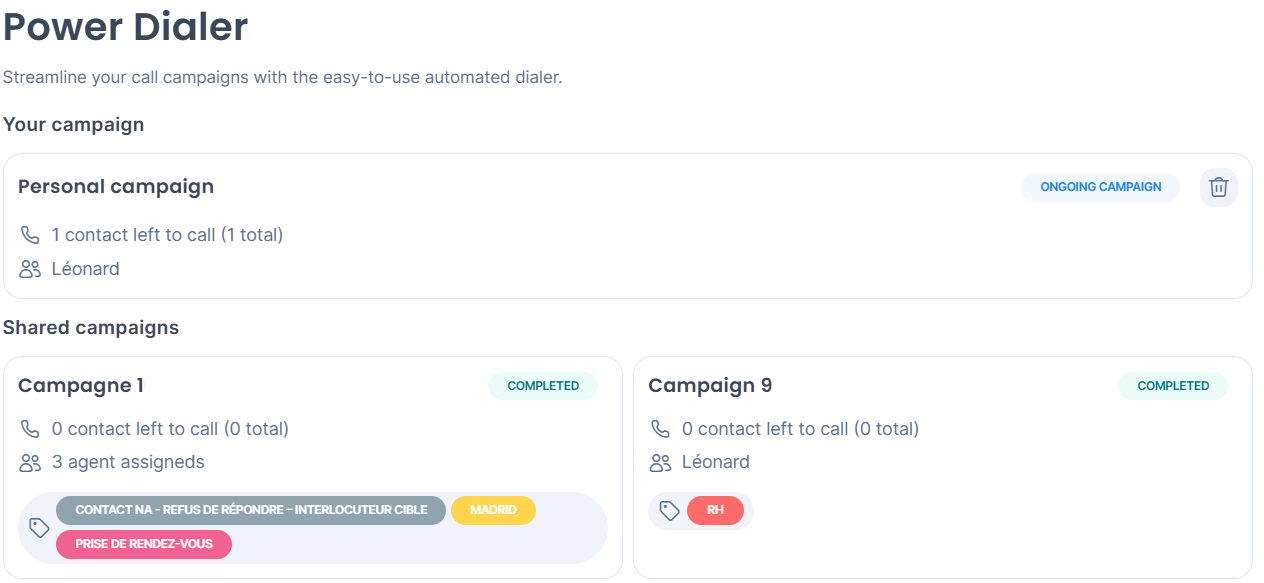Click phone icon in Campaign 9 card

click(x=660, y=429)
